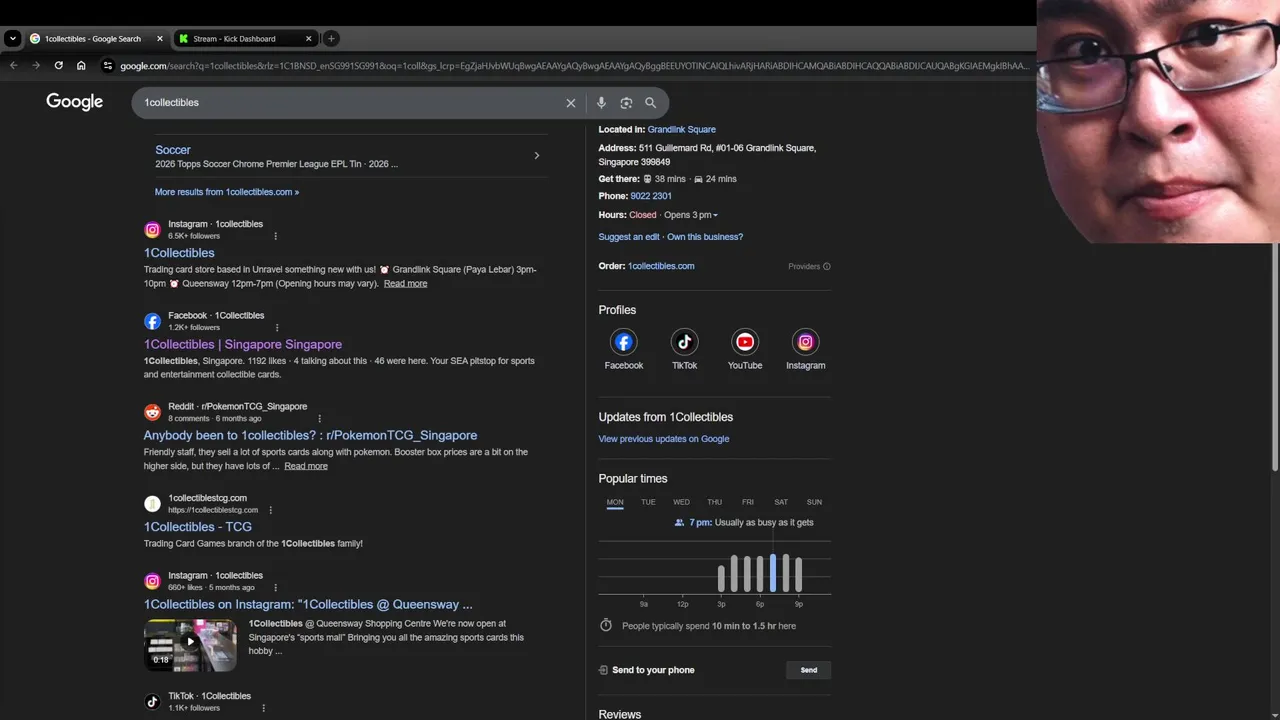Screen dimensions: 1280x720
Task: Open options for the Reddit result
Action: click(320, 419)
